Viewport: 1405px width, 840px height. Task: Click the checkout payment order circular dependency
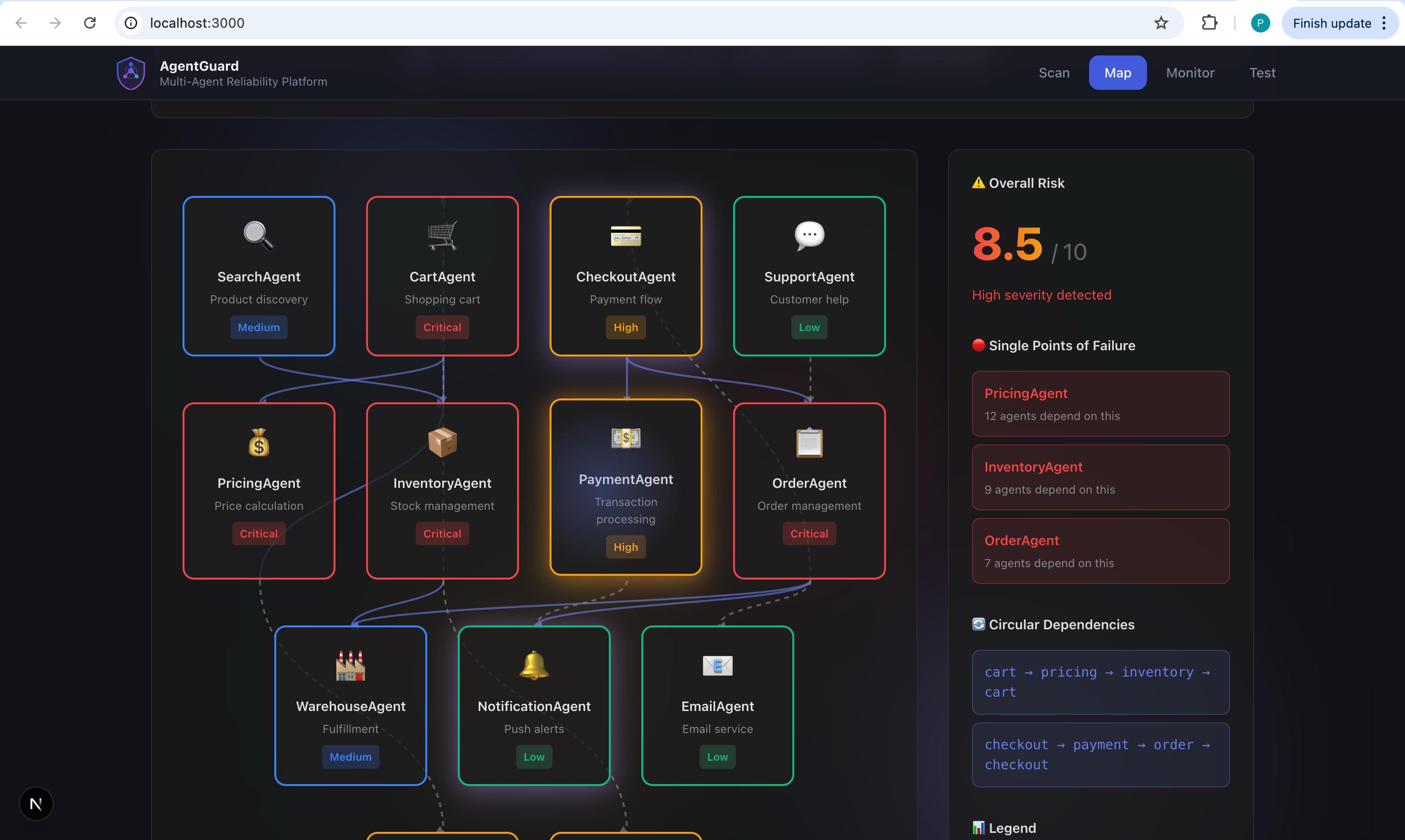tap(1100, 754)
